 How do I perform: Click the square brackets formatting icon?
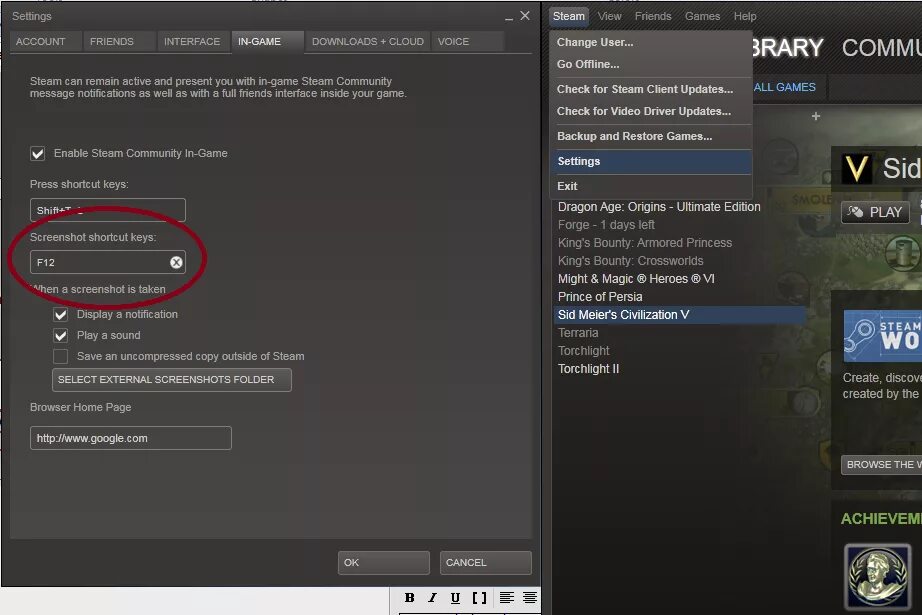[479, 597]
